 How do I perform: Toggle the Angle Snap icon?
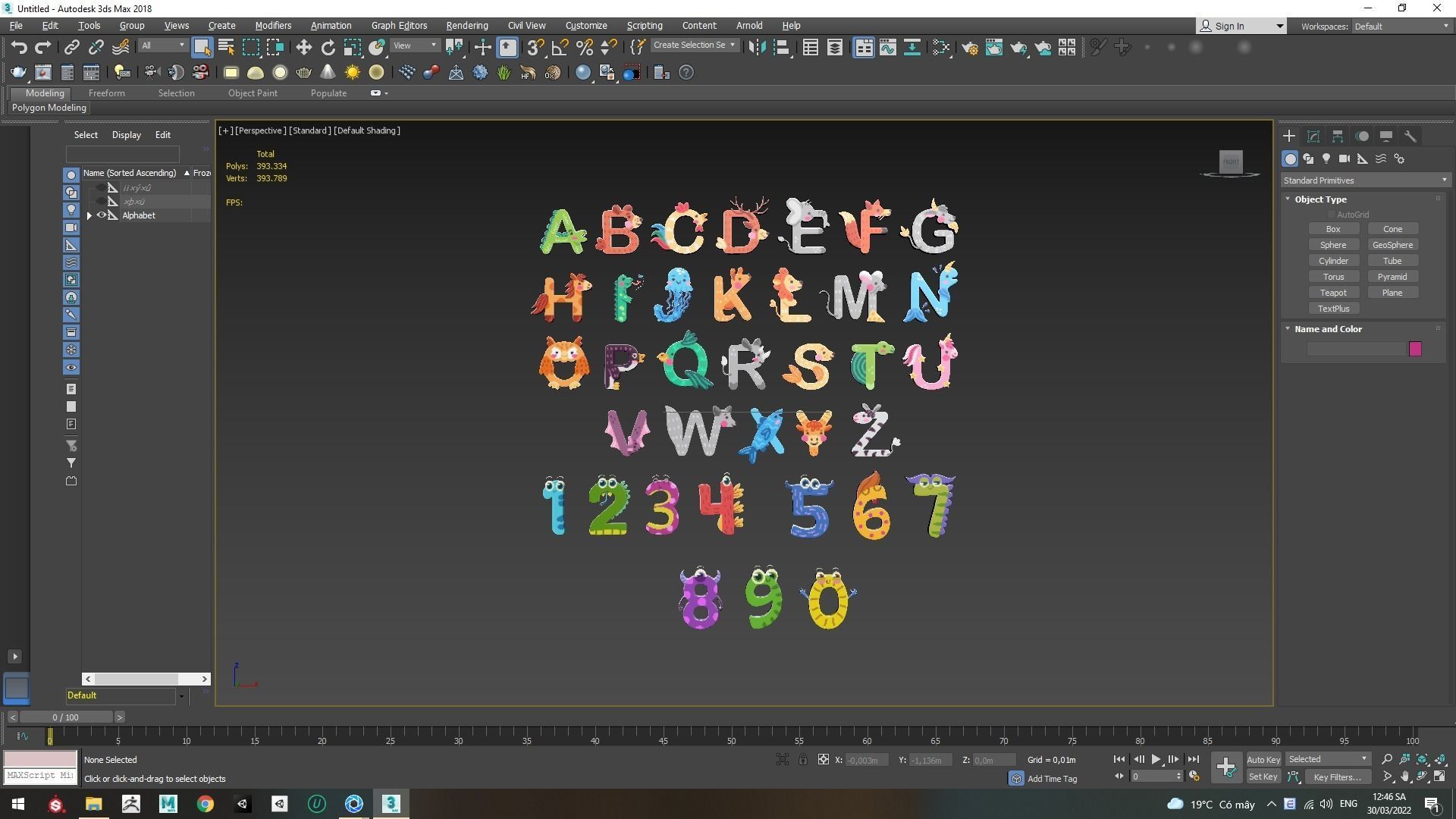pos(560,47)
